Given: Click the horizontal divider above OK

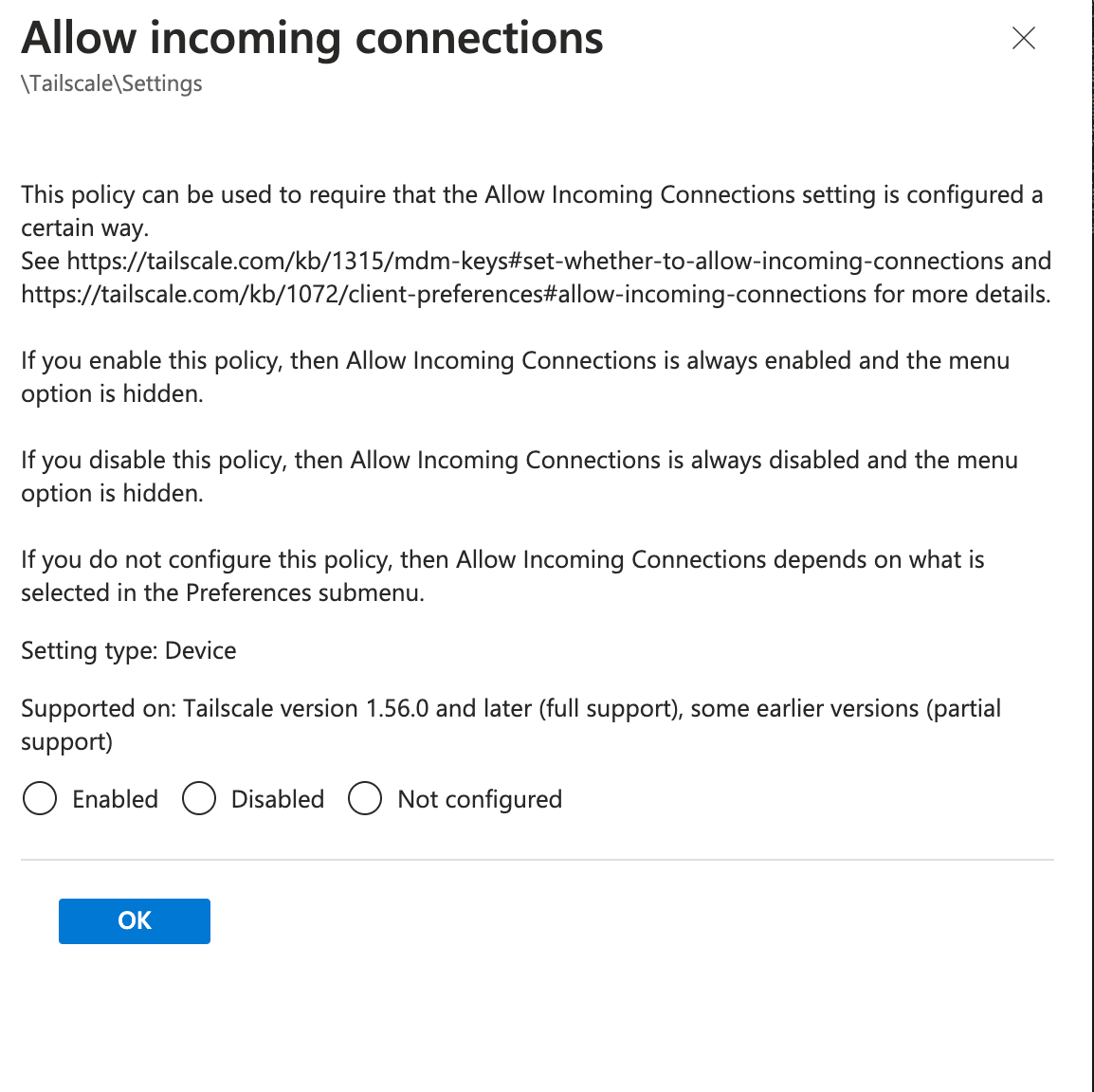Looking at the screenshot, I should coord(537,860).
